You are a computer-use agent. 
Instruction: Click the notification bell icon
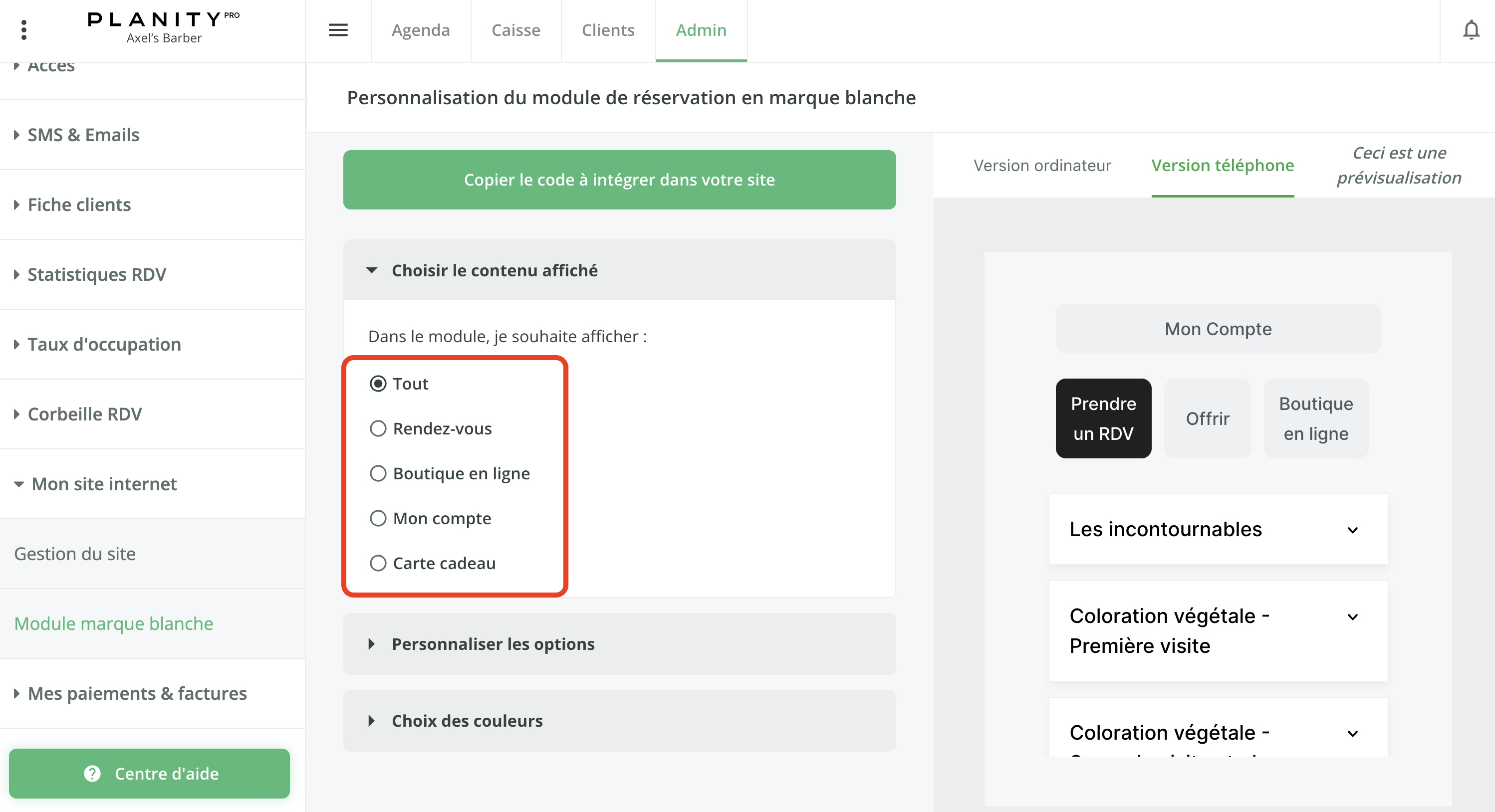click(1471, 30)
